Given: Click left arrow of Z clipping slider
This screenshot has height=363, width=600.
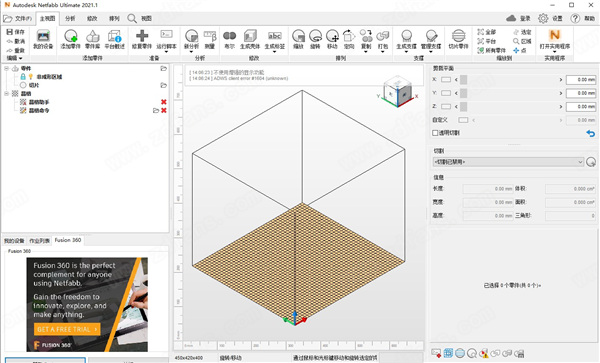Looking at the screenshot, I should (x=456, y=106).
